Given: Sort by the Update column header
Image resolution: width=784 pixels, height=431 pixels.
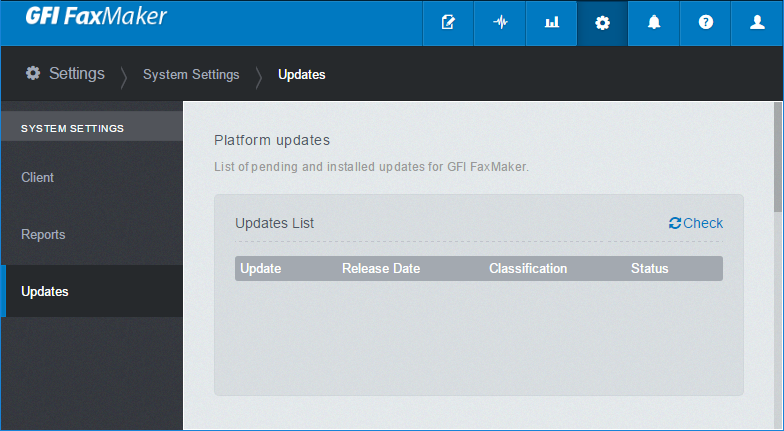Looking at the screenshot, I should pos(260,268).
